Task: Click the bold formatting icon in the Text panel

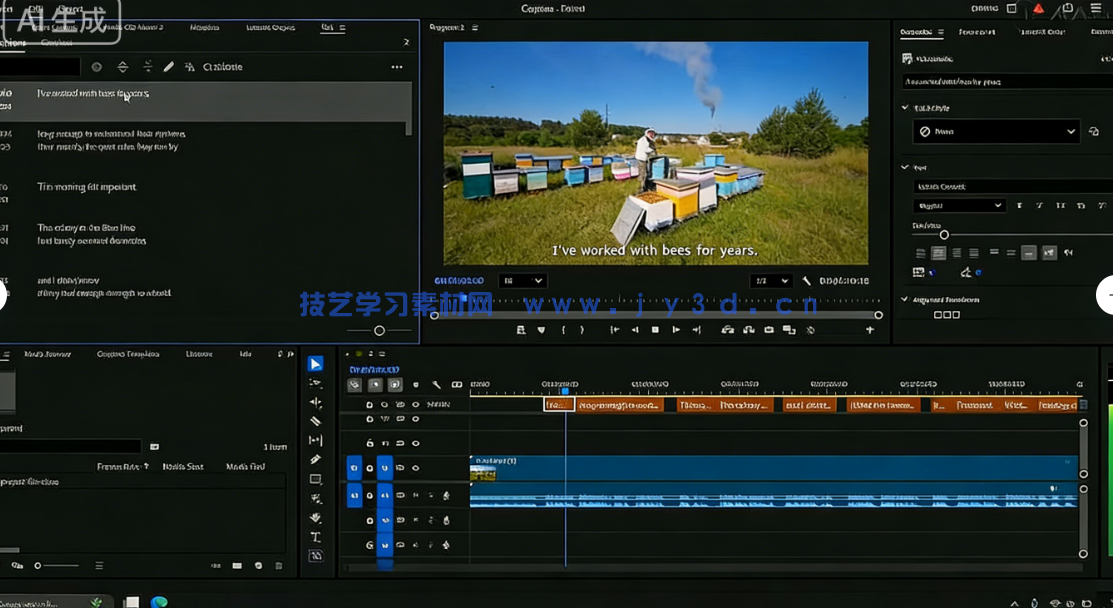Action: pyautogui.click(x=1020, y=206)
